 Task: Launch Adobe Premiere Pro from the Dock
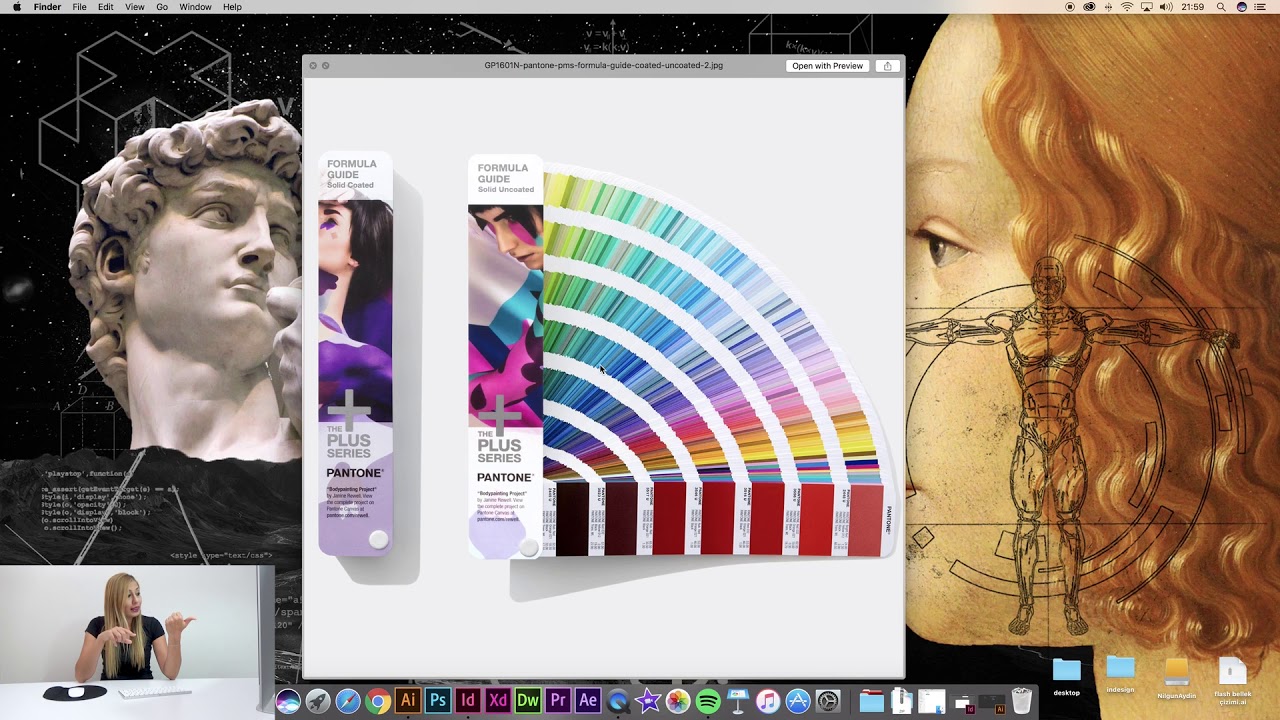tap(558, 701)
